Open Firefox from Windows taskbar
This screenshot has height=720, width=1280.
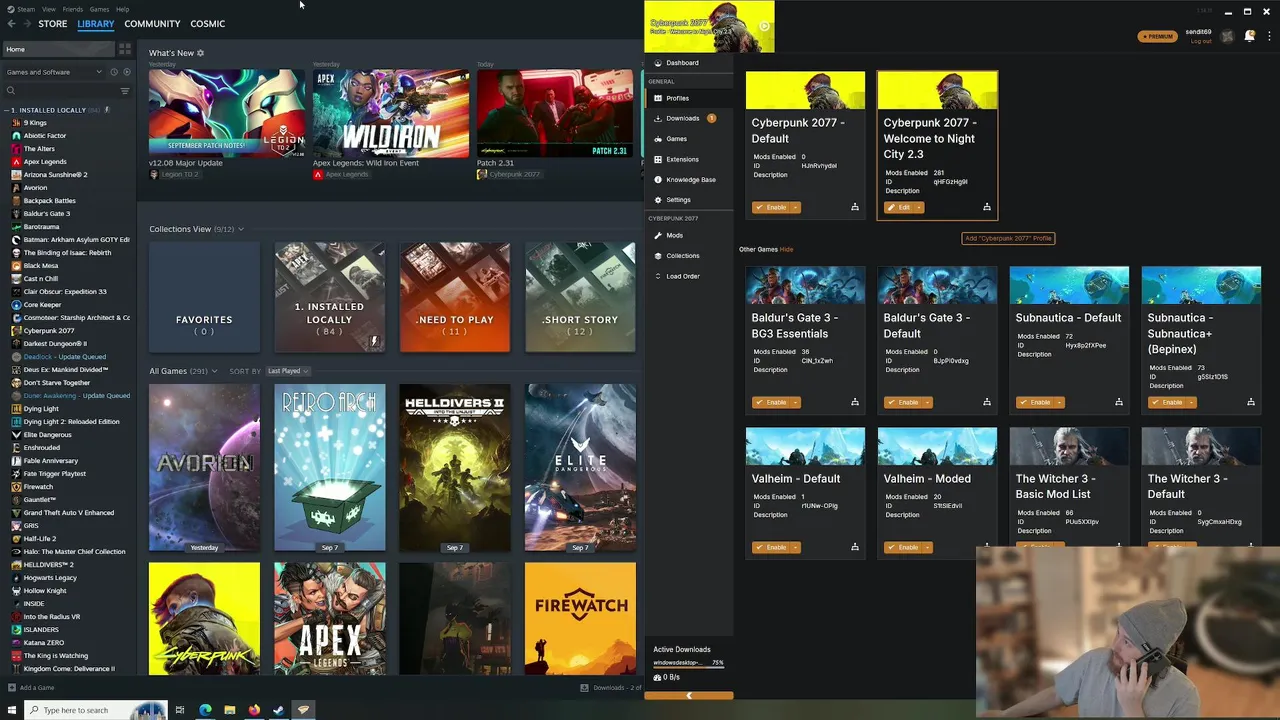pos(254,710)
